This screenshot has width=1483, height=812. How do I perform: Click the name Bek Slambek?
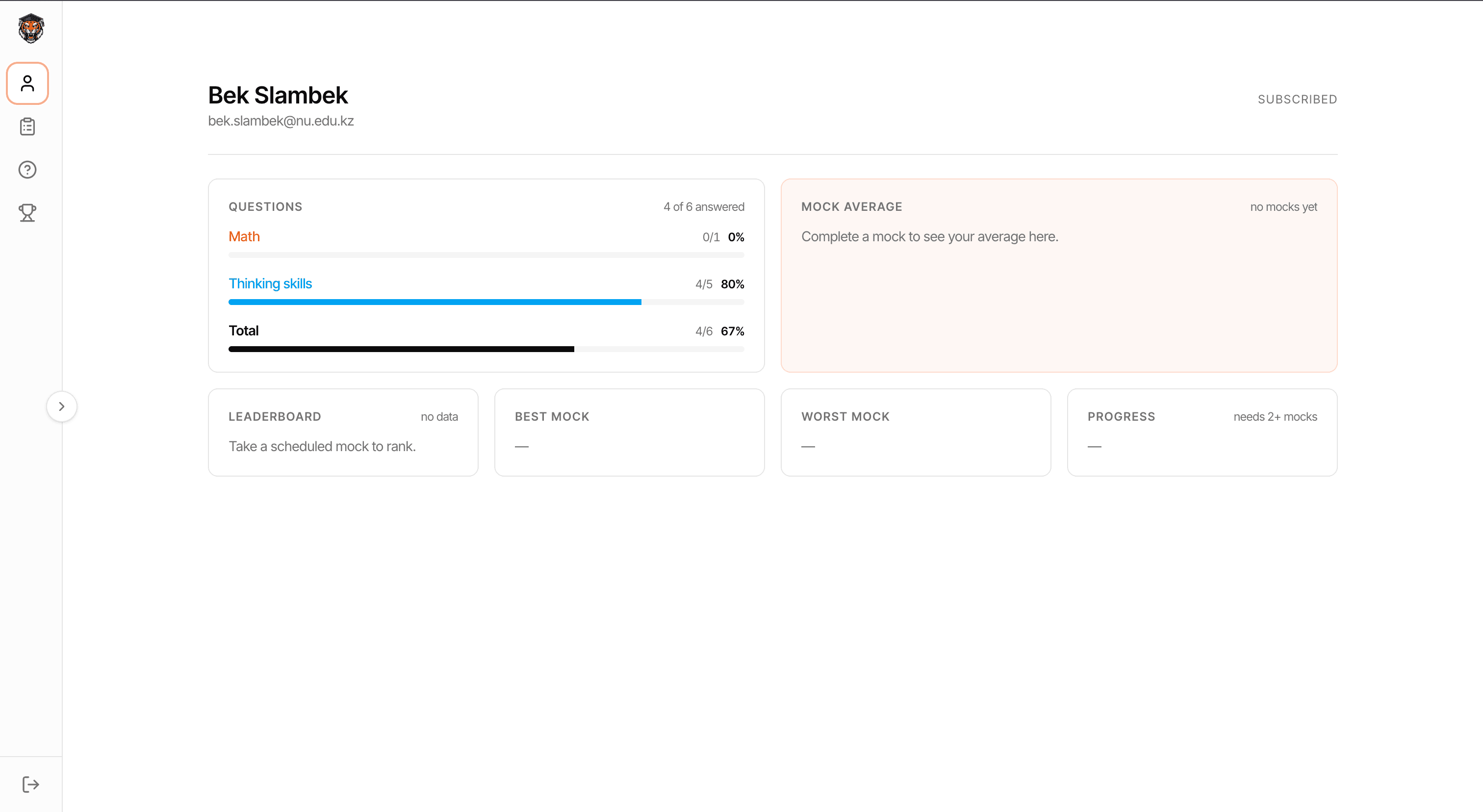(x=278, y=96)
